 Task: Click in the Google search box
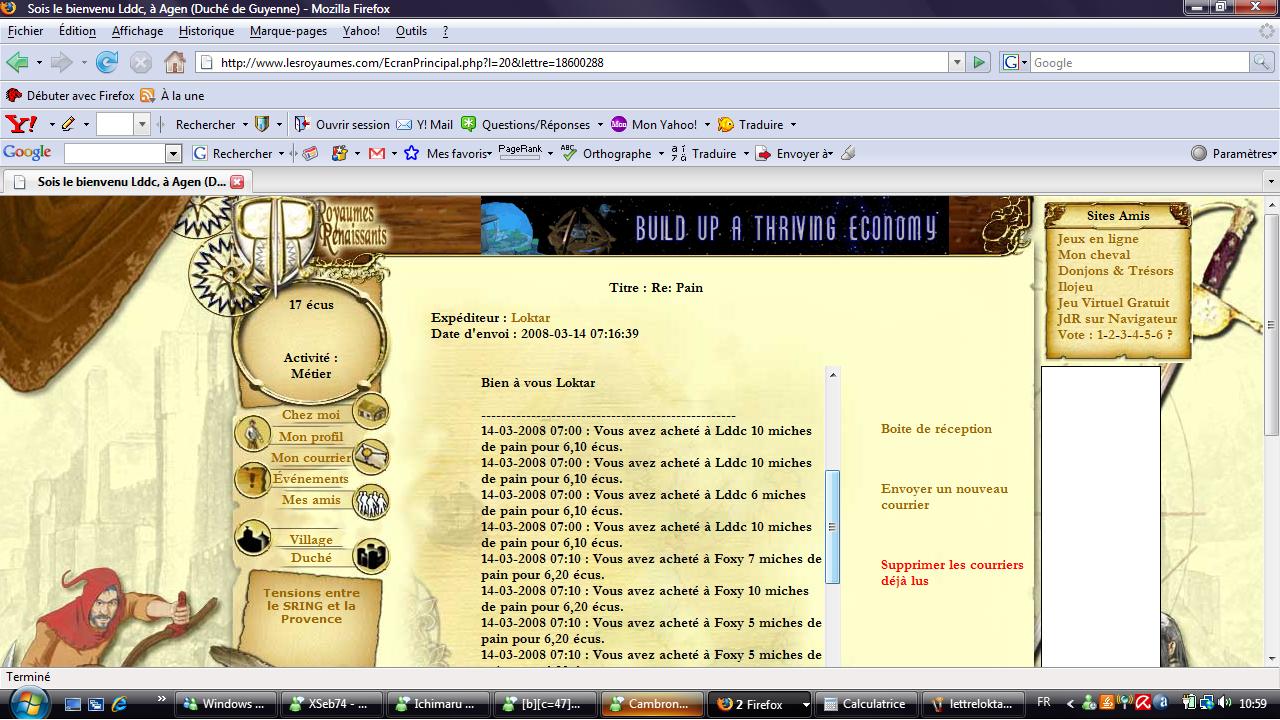(1138, 62)
